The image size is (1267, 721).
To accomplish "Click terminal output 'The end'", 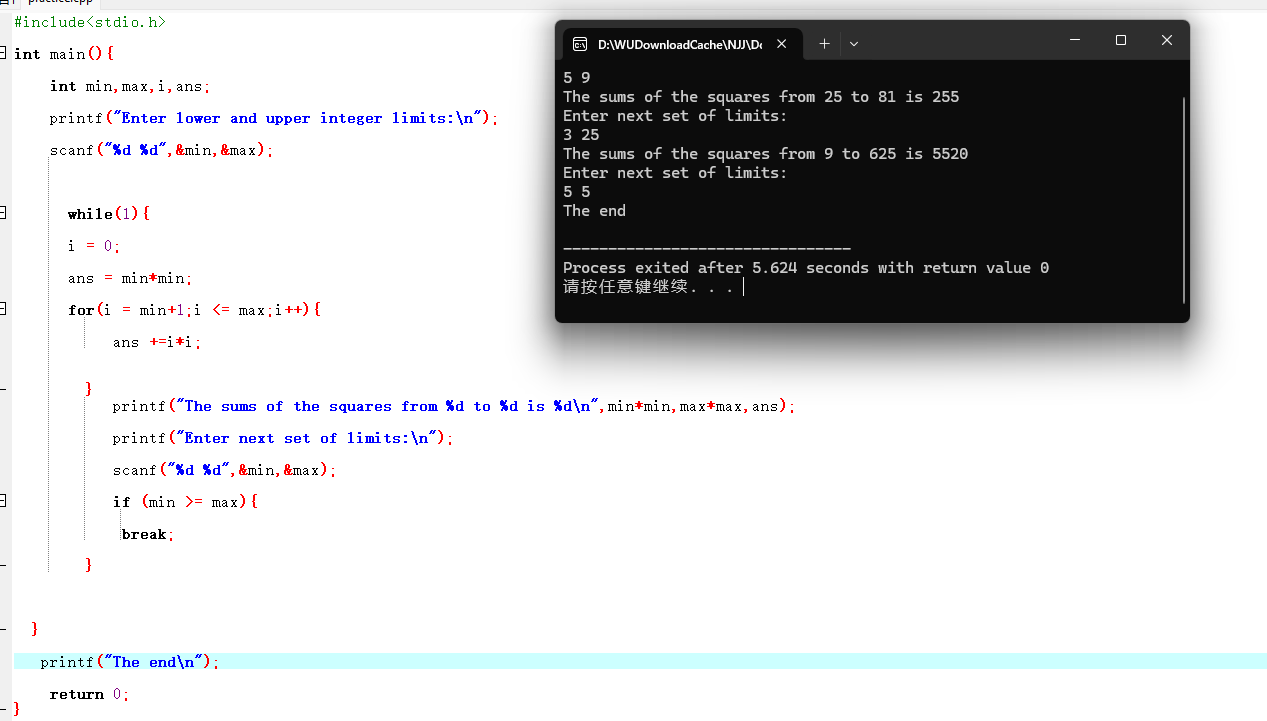I will coord(594,210).
